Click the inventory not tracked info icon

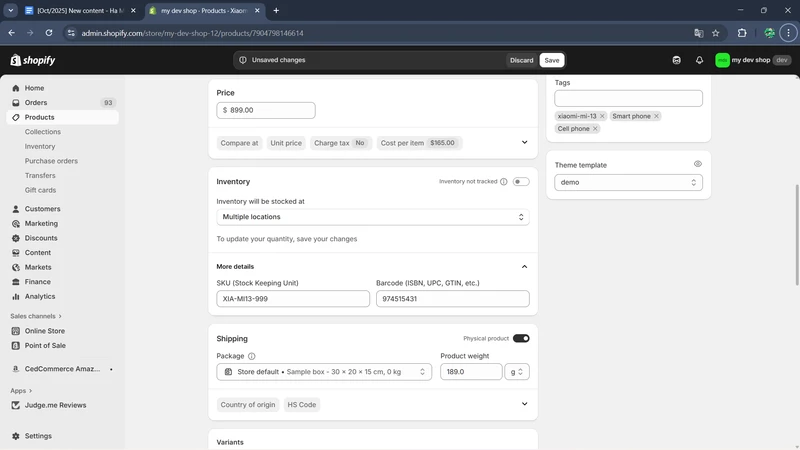click(x=503, y=182)
